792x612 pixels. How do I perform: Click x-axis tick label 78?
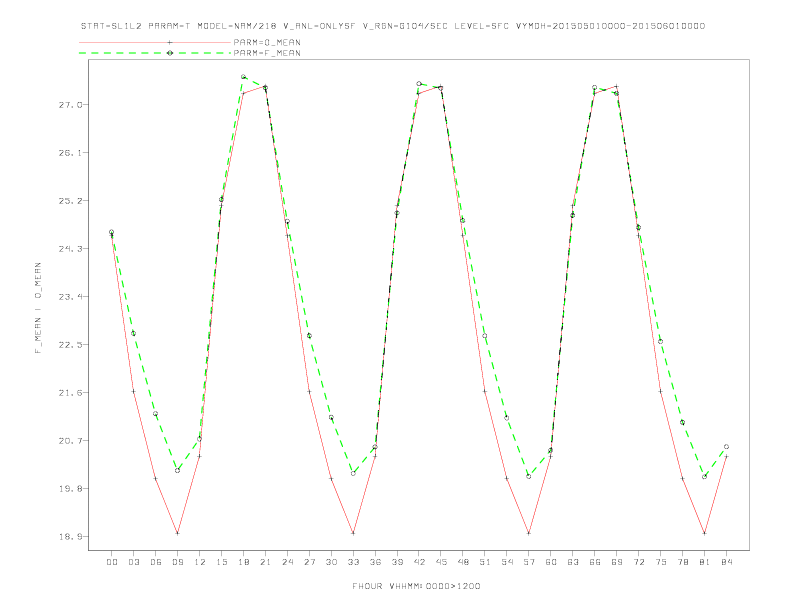coord(682,562)
